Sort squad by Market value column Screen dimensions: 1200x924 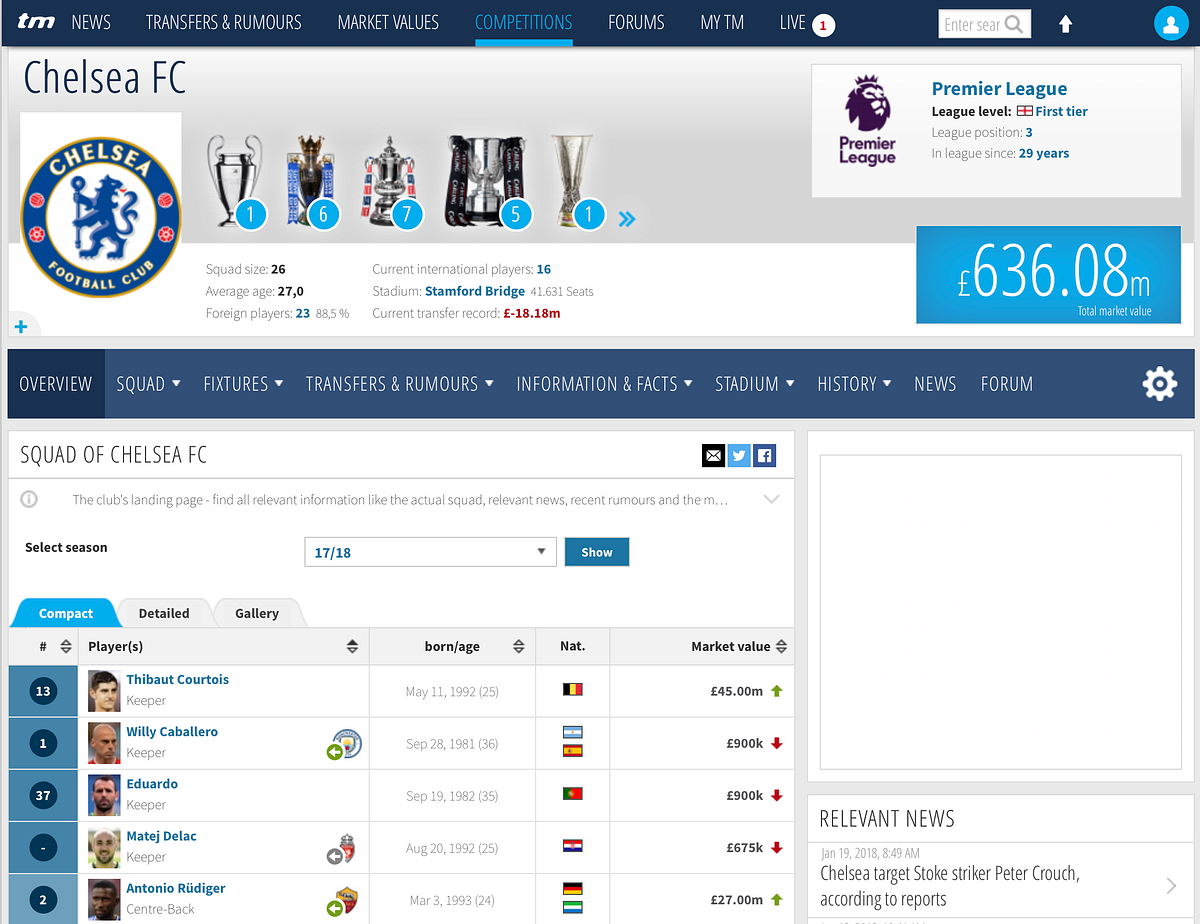point(781,646)
